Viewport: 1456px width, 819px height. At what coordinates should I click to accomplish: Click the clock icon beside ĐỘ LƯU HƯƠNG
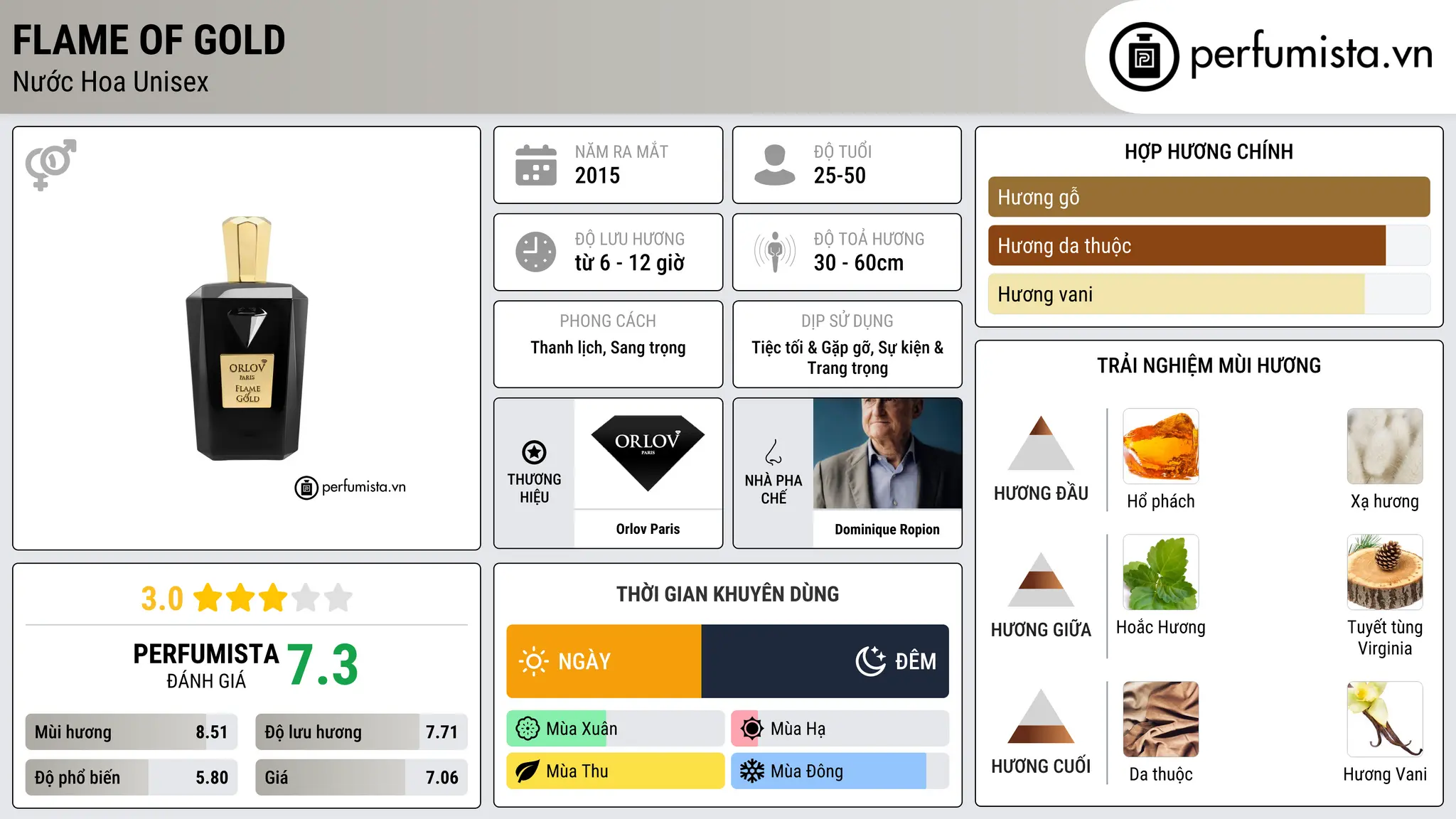[x=536, y=252]
